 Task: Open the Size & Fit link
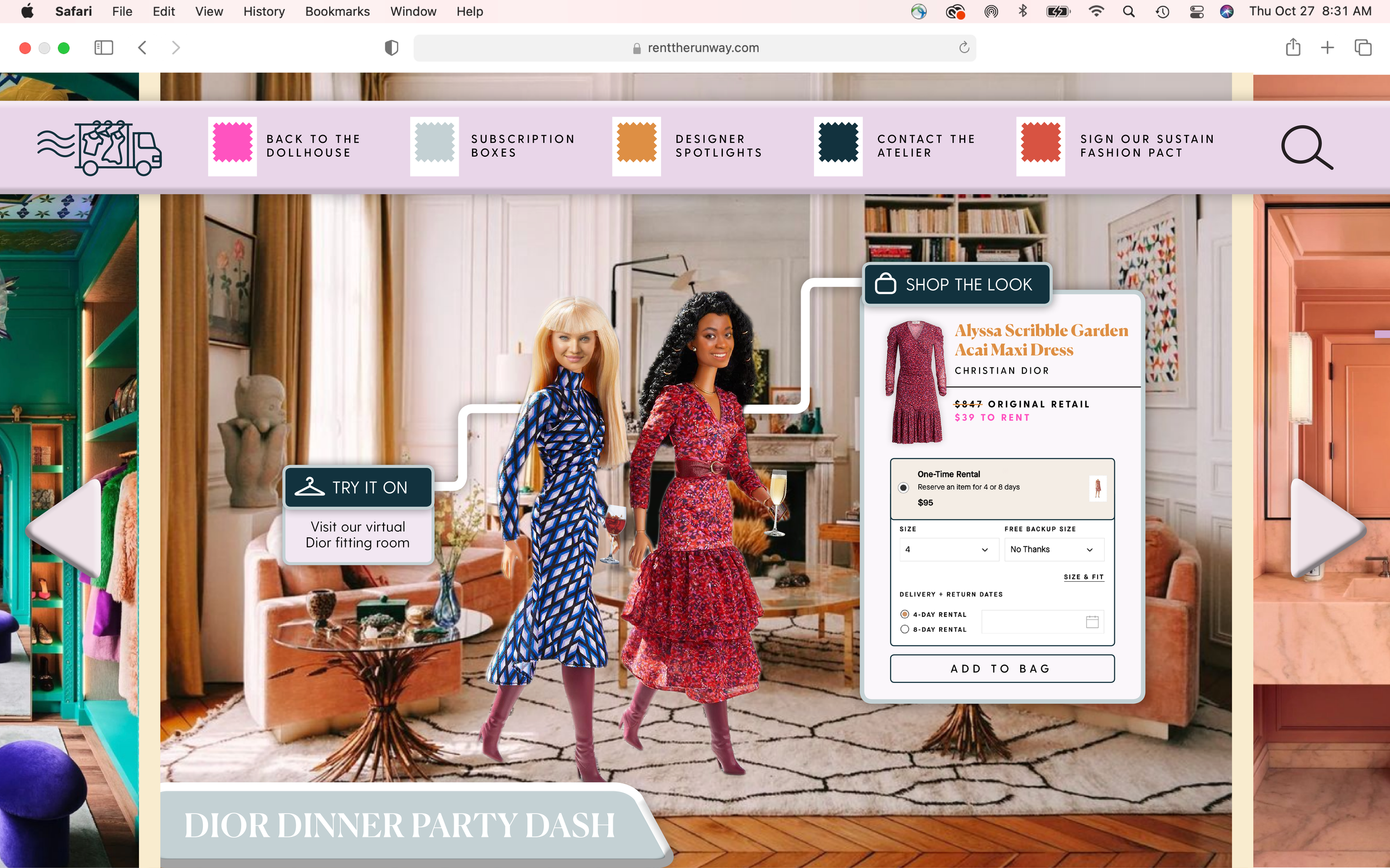[1083, 577]
